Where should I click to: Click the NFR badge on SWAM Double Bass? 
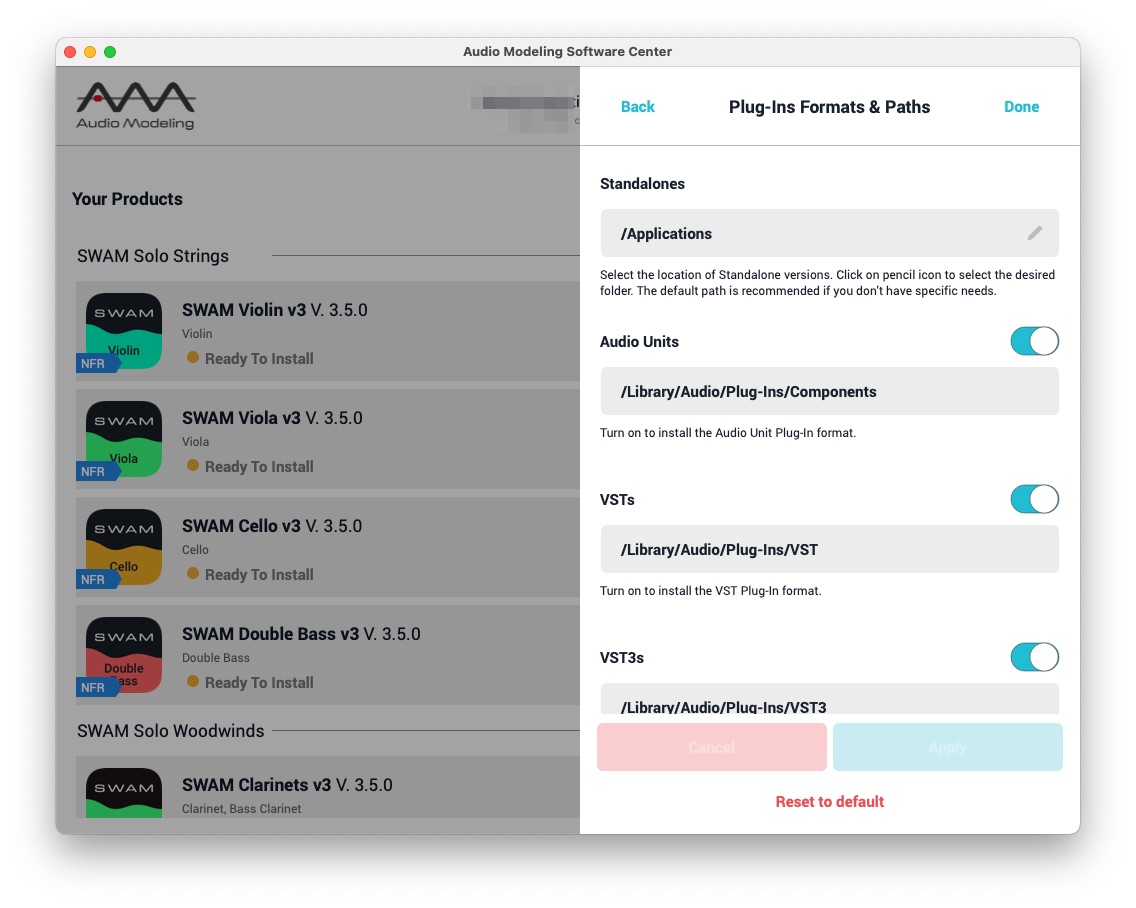(x=97, y=687)
